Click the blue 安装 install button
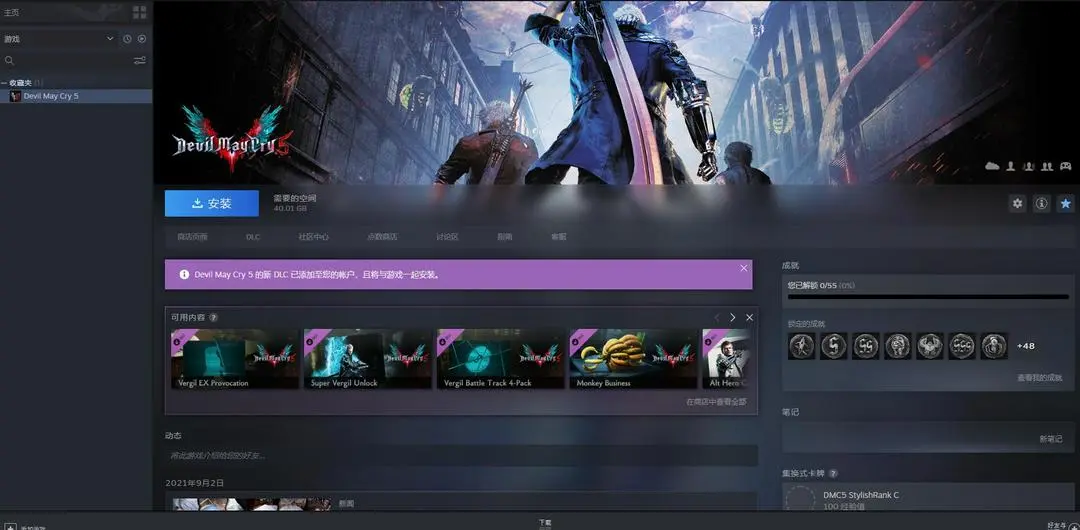1080x530 pixels. tap(211, 203)
